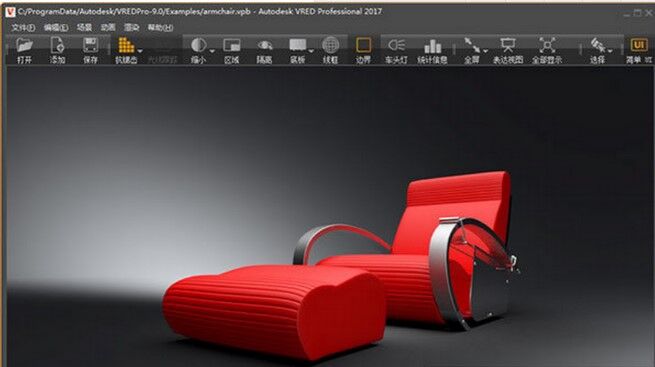Image resolution: width=655 pixels, height=367 pixels.
Task: Click the Show All (全部显示) icon
Action: click(547, 45)
